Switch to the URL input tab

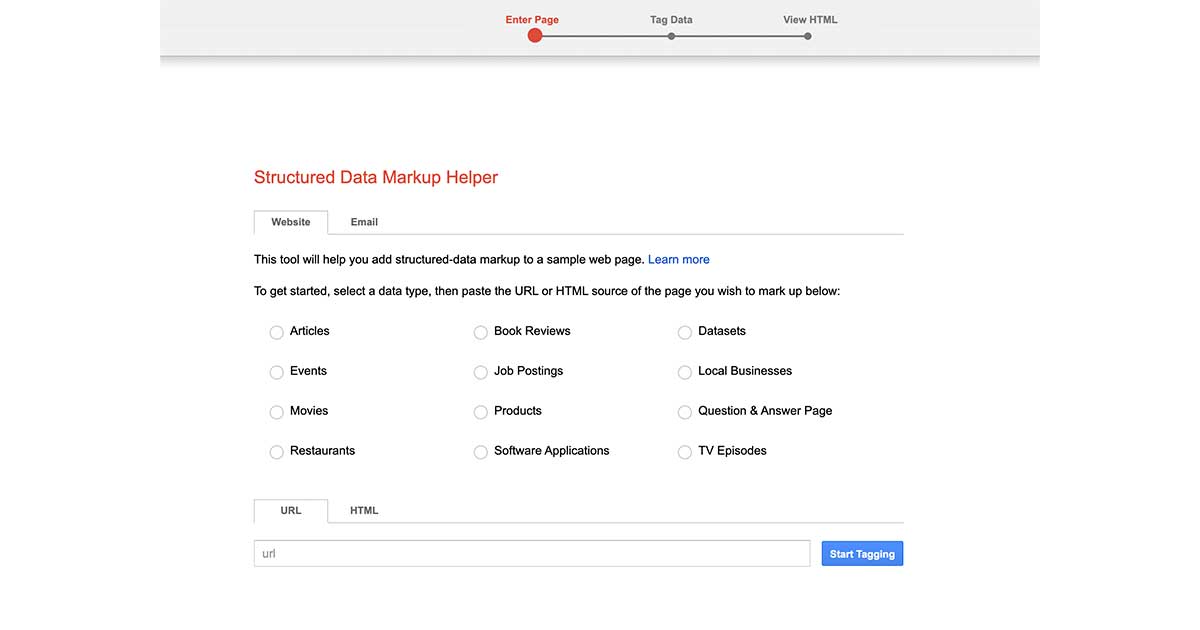pos(291,510)
